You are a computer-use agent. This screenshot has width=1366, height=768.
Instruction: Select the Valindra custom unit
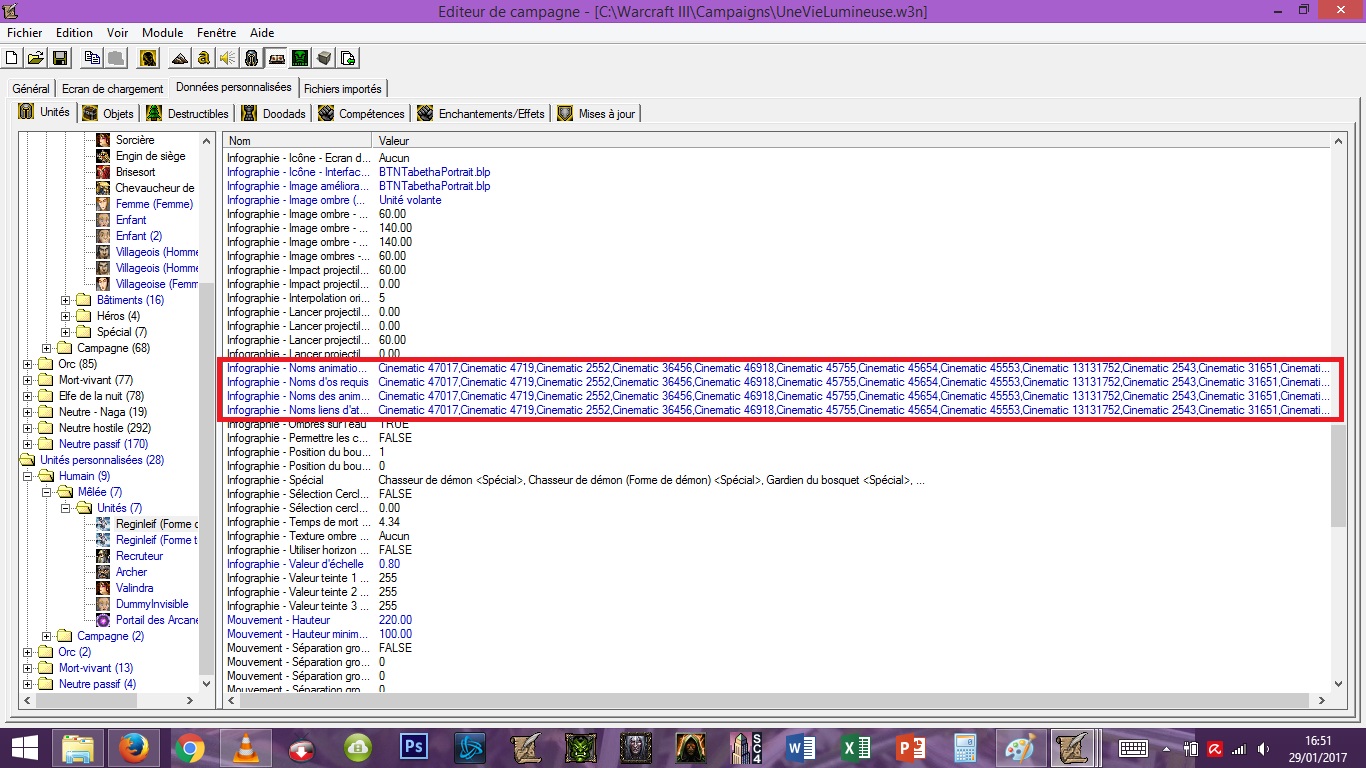point(134,588)
